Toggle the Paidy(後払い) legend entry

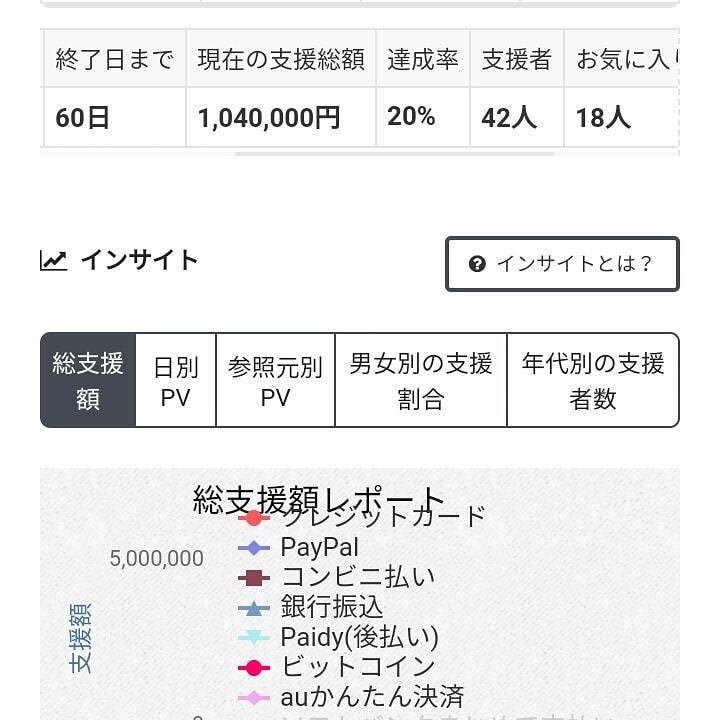click(254, 637)
